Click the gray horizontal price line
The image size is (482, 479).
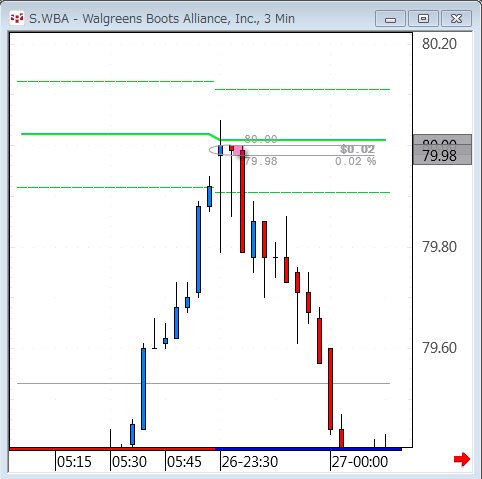pyautogui.click(x=203, y=384)
